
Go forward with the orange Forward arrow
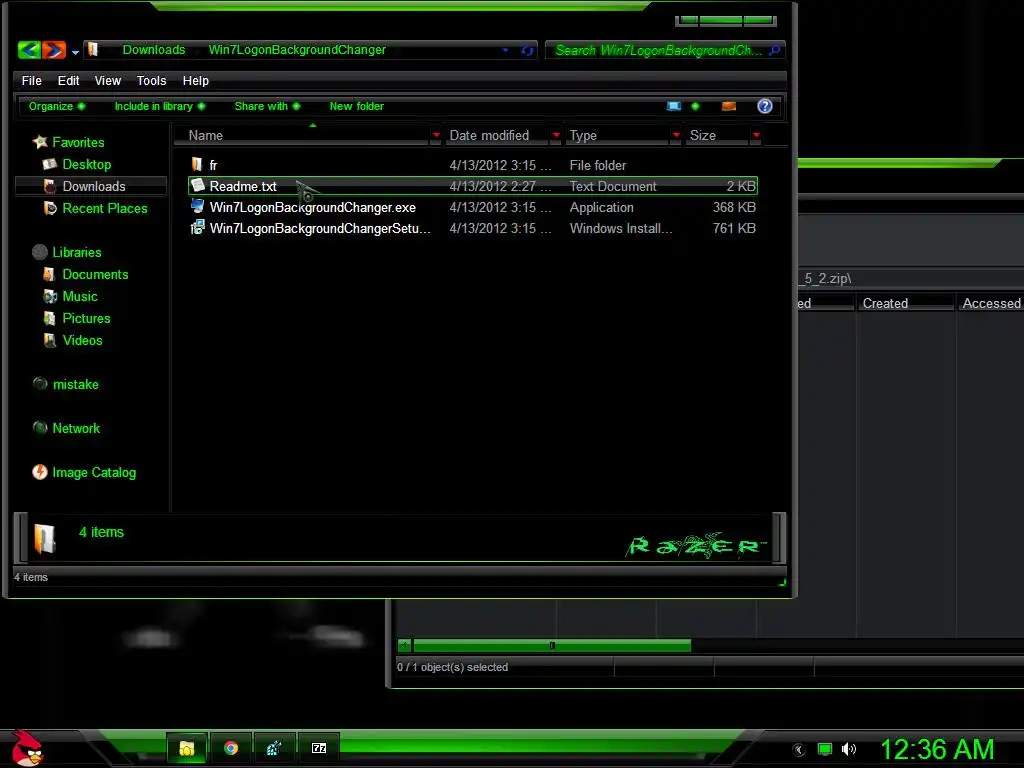[x=54, y=50]
